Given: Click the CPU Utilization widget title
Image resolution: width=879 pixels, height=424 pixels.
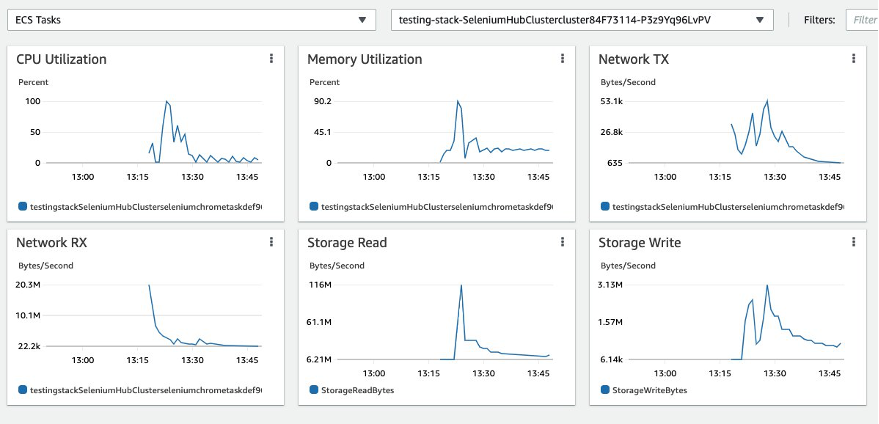Looking at the screenshot, I should [61, 59].
